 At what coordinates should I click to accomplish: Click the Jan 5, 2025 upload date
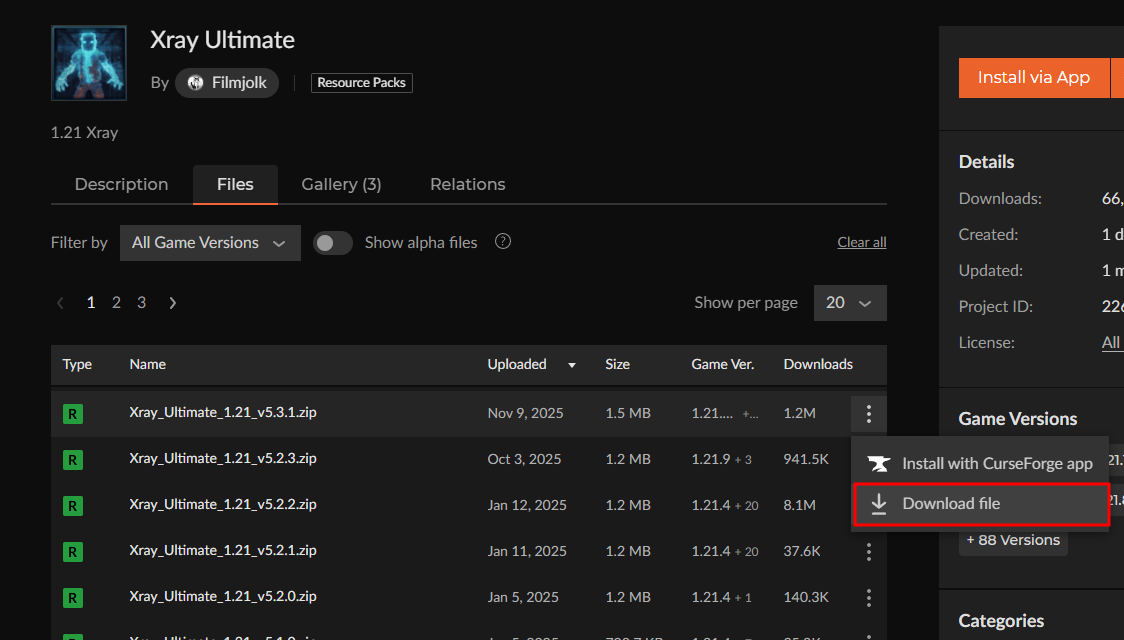(x=523, y=597)
